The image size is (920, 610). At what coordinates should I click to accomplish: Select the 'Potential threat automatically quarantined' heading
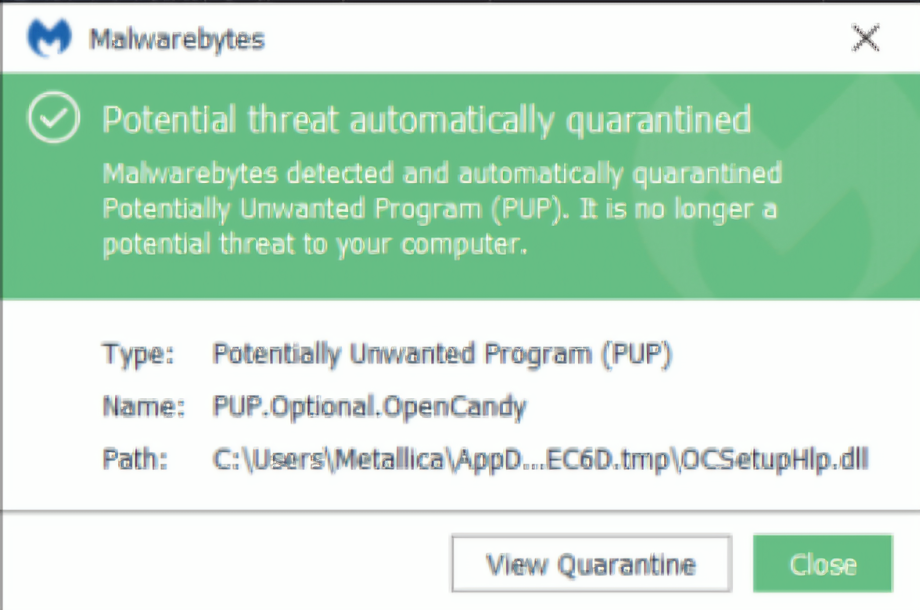[427, 120]
